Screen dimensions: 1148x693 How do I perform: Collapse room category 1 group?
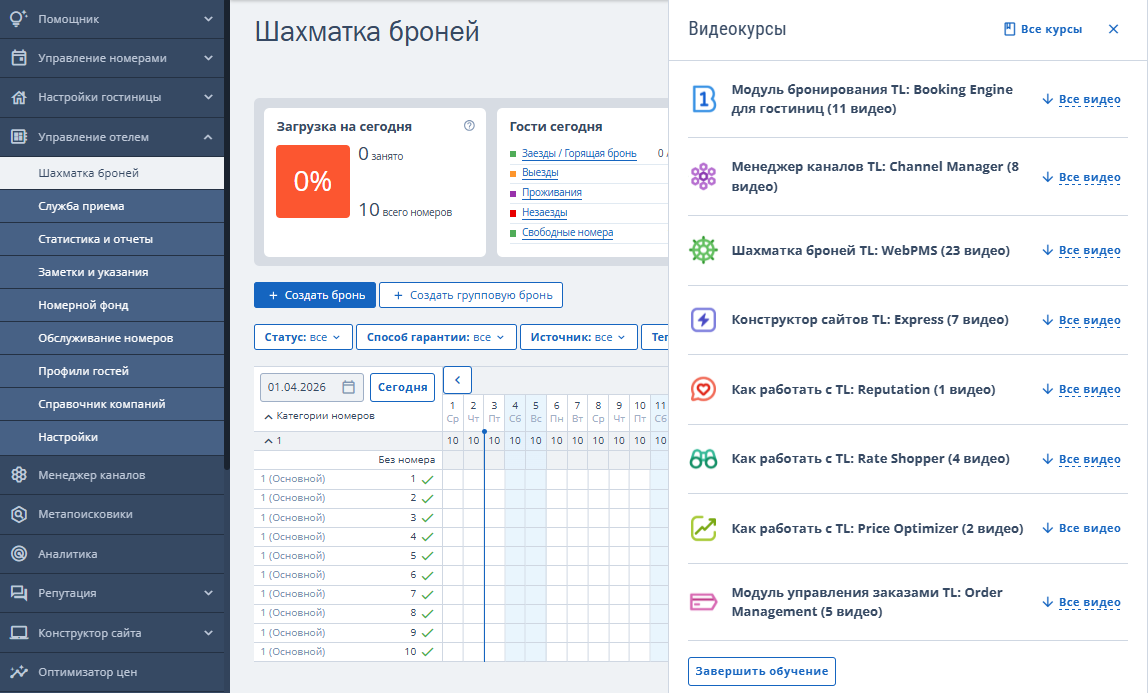[x=268, y=441]
